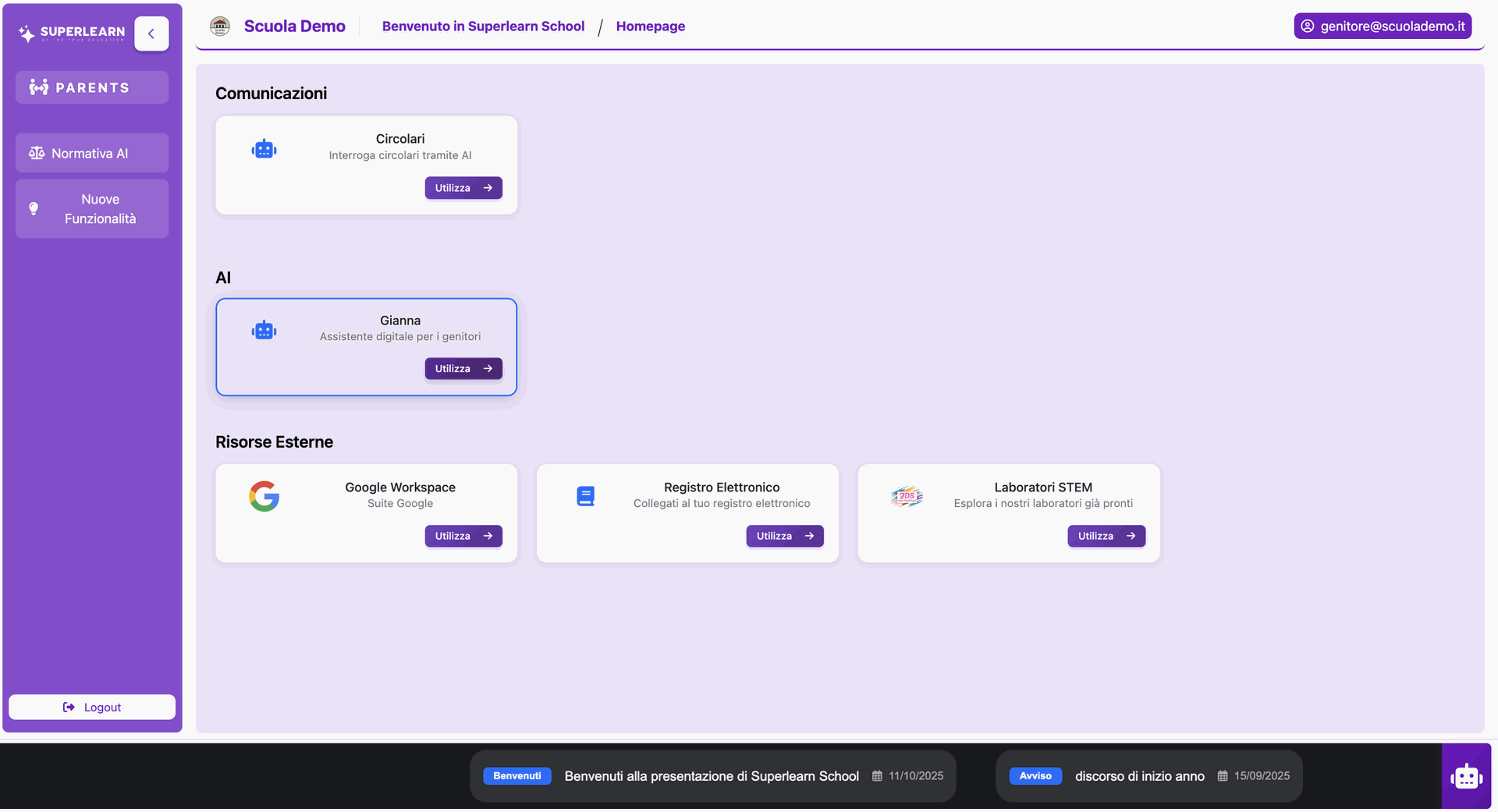
Task: Open the genitore@scuolademo.it account menu
Action: coord(1383,26)
